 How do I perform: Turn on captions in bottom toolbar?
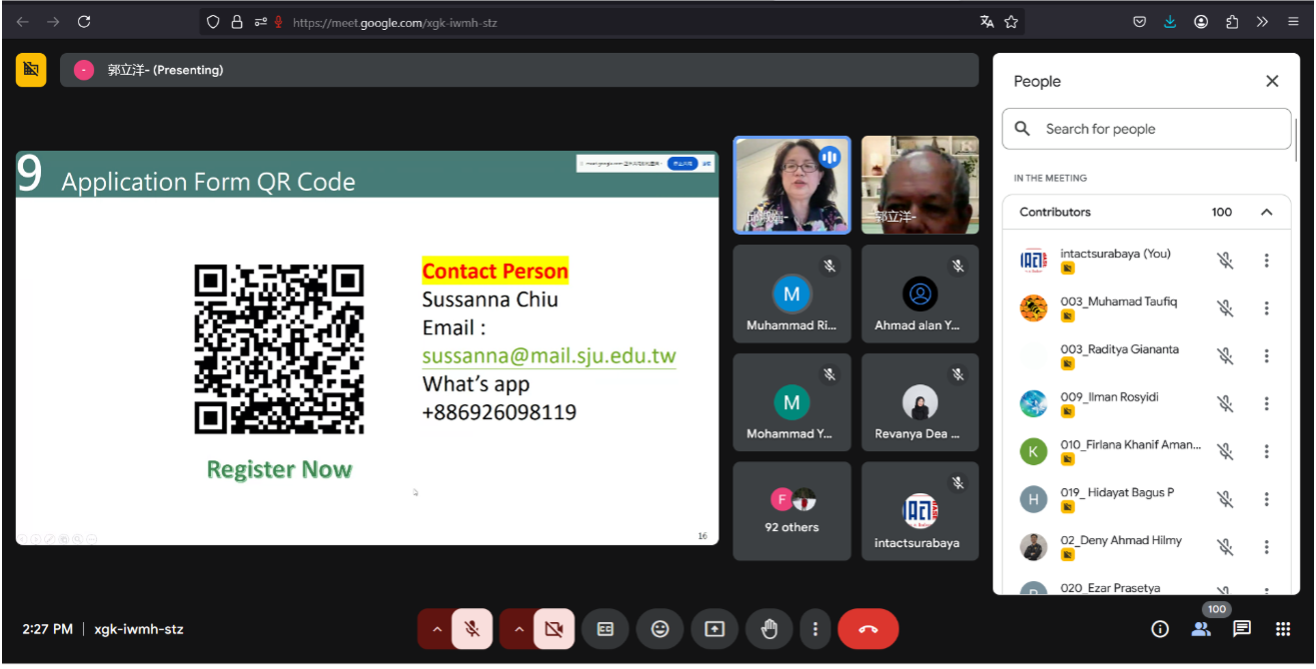[x=605, y=629]
